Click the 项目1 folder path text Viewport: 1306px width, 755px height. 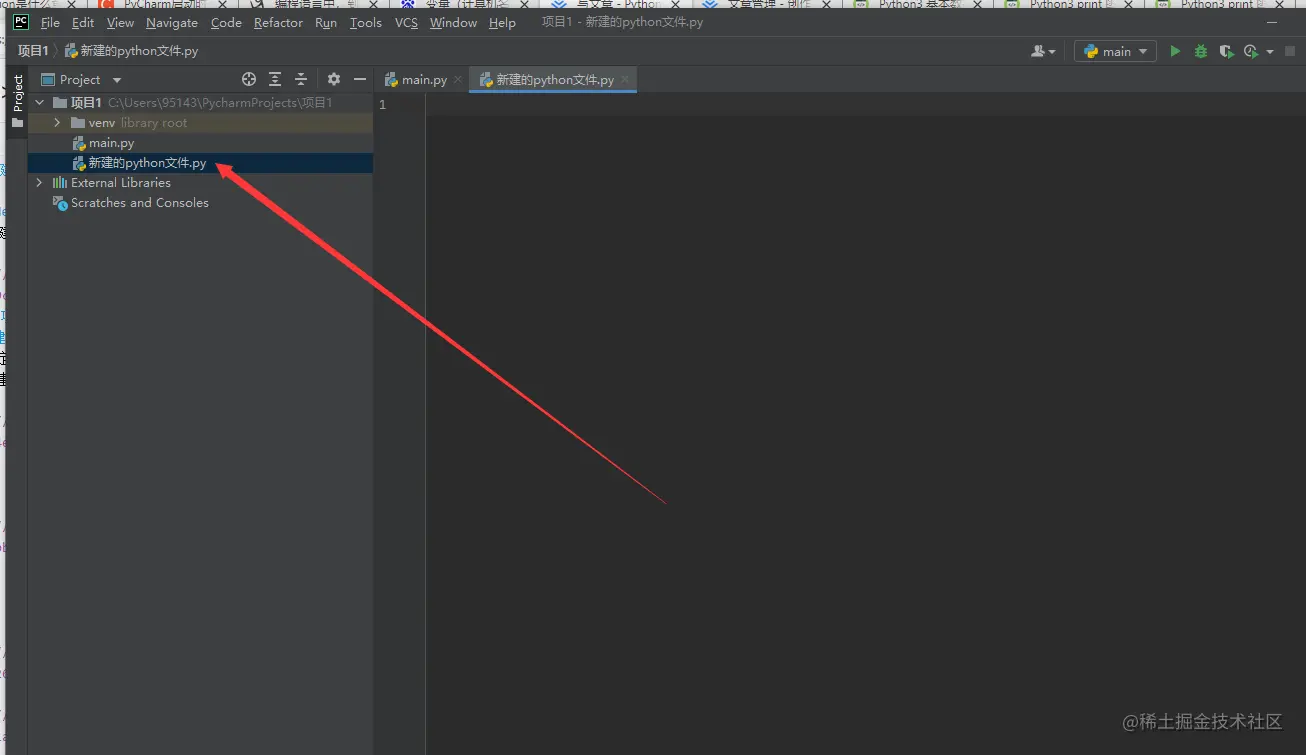220,103
